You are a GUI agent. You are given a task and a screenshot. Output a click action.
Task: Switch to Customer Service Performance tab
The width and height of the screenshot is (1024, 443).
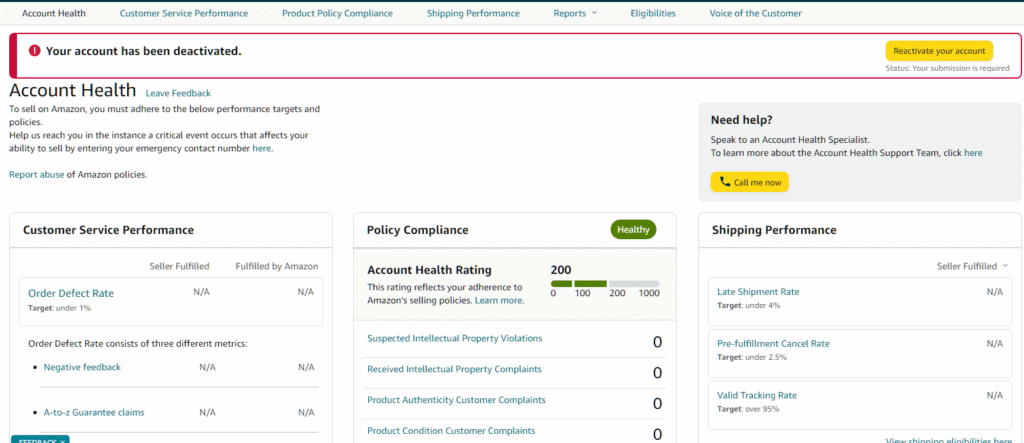pyautogui.click(x=183, y=13)
